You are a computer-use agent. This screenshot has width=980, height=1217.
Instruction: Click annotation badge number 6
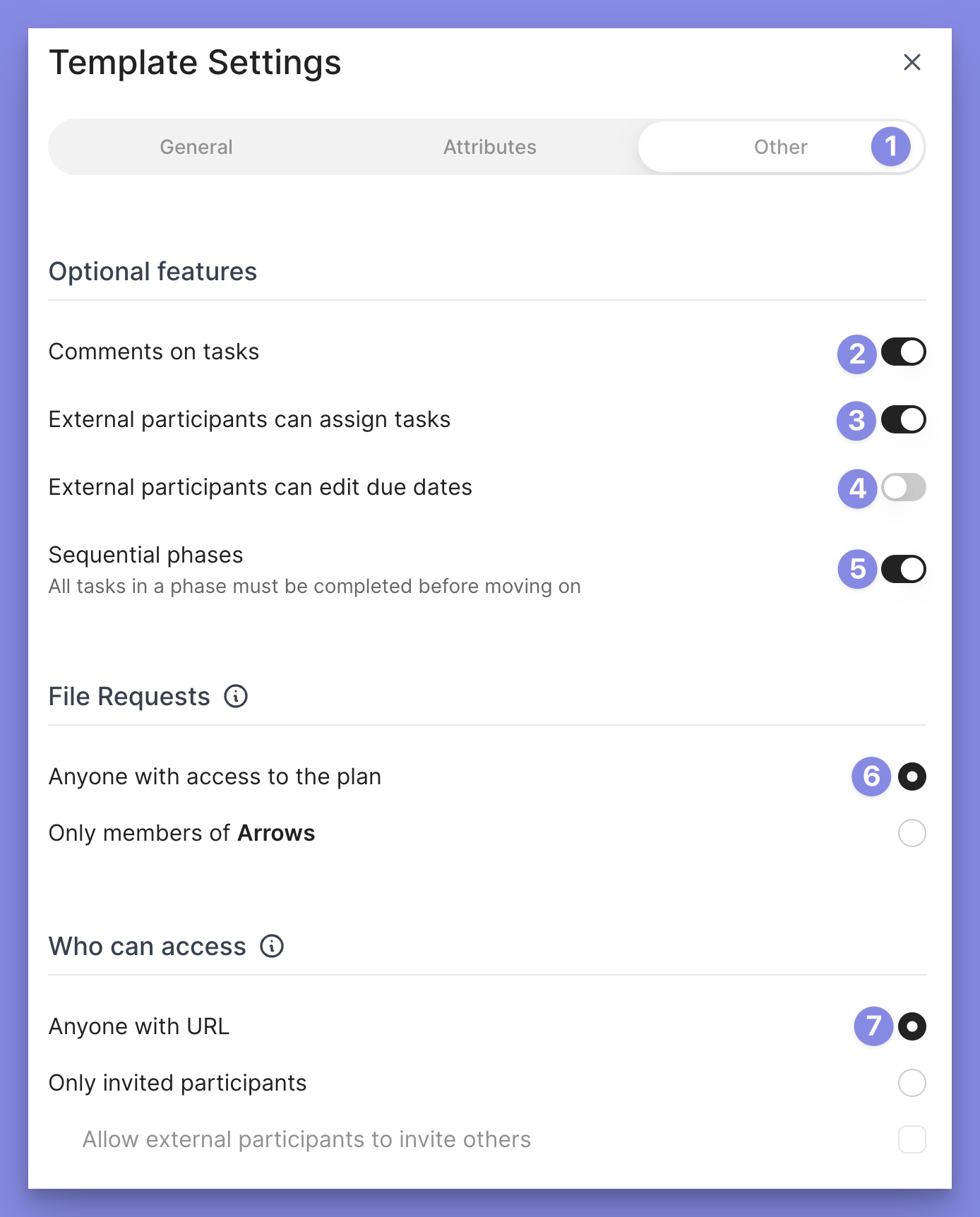[871, 777]
